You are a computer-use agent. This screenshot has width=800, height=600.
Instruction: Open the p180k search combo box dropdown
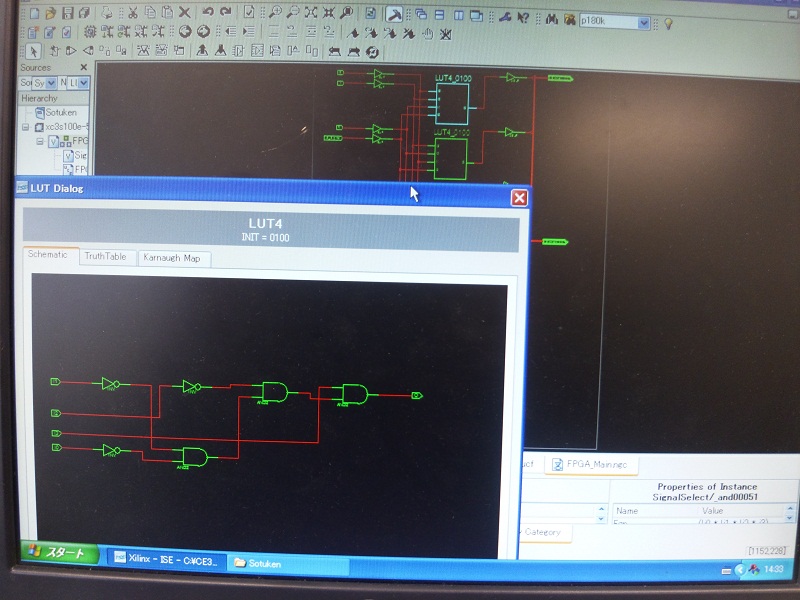(643, 22)
